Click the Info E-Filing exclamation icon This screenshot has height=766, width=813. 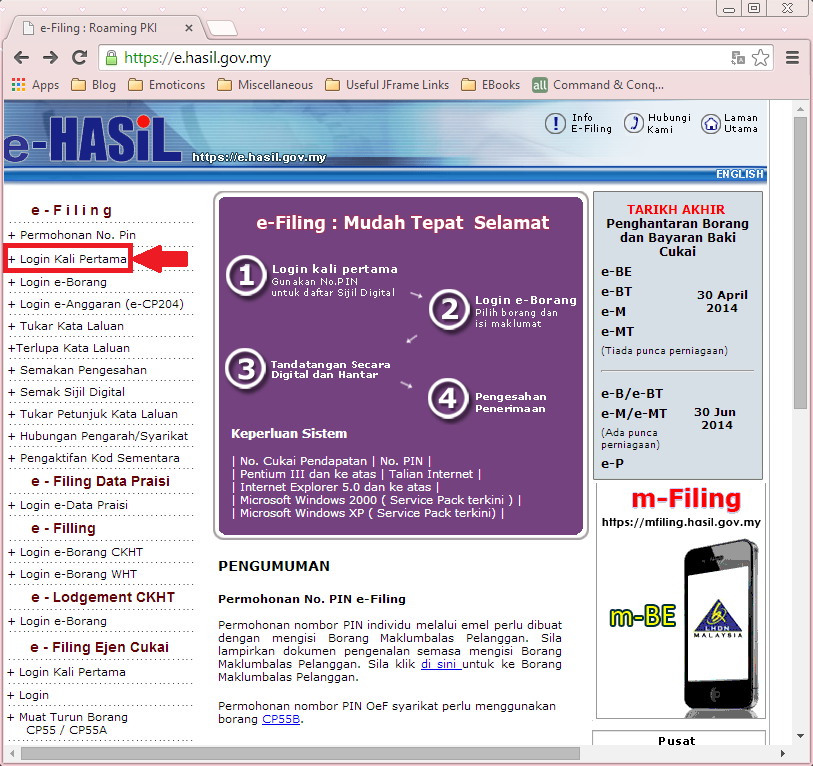click(x=555, y=123)
